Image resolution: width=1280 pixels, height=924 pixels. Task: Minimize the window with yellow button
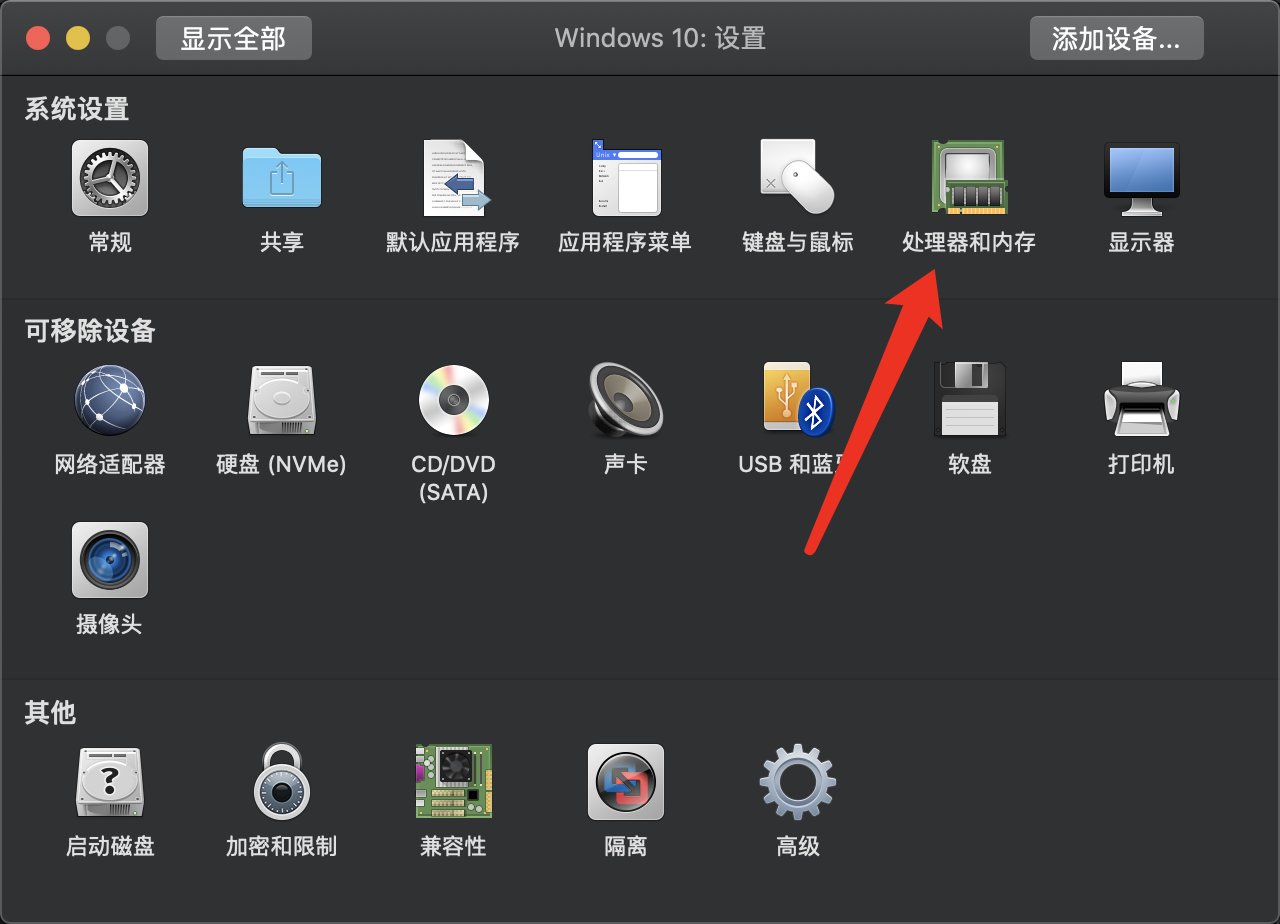pyautogui.click(x=78, y=39)
